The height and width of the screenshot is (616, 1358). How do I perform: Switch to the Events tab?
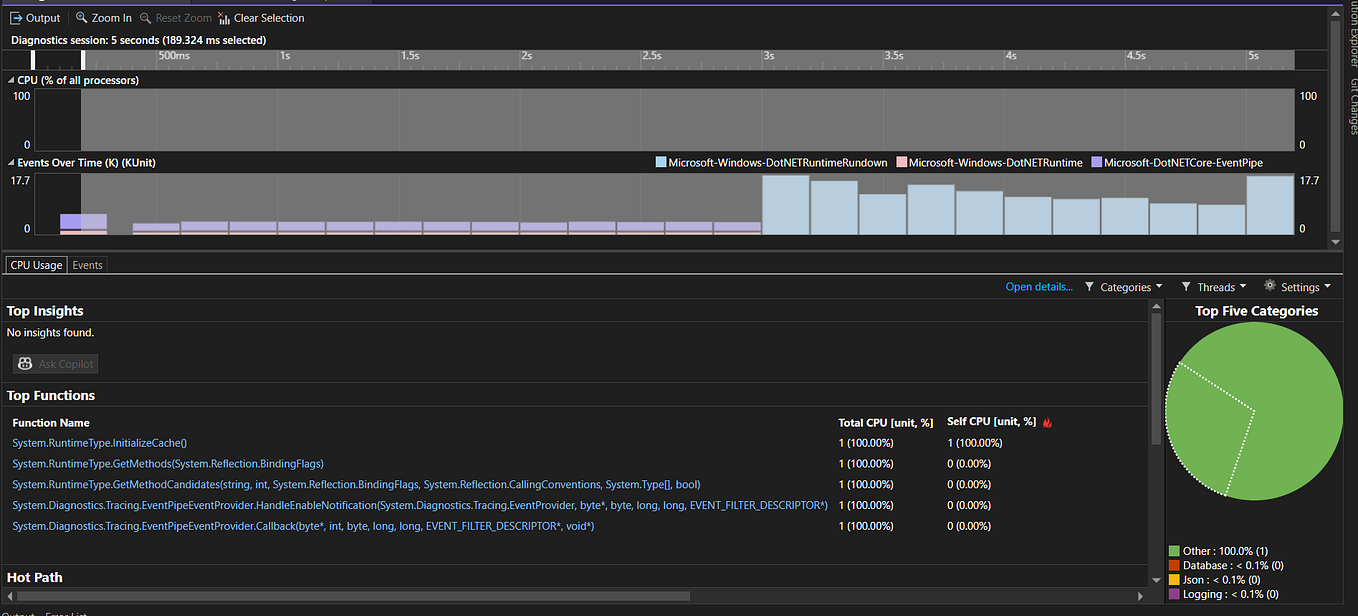click(x=87, y=264)
